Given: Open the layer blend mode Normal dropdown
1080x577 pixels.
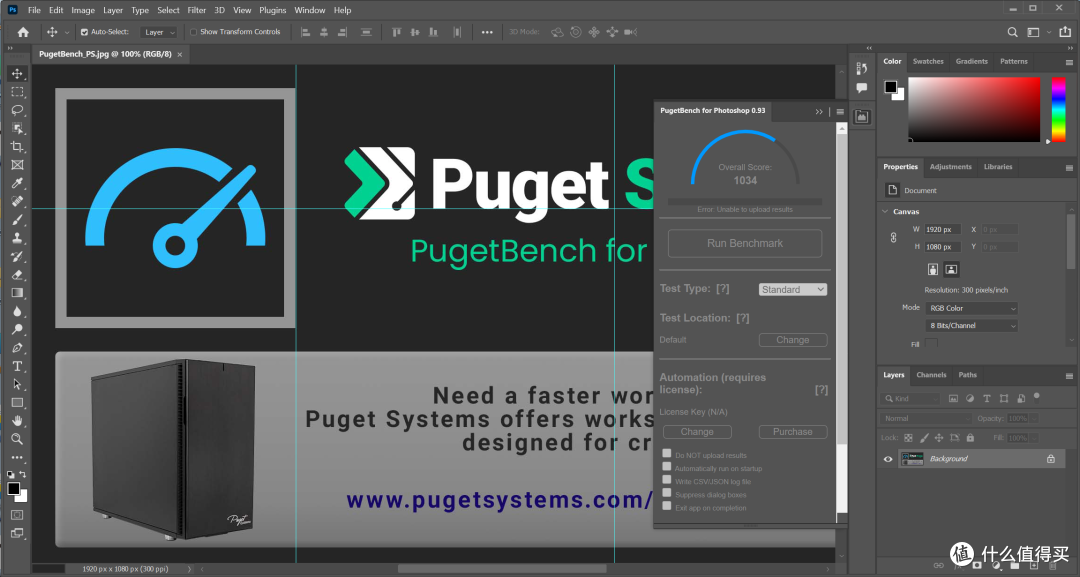Looking at the screenshot, I should [x=925, y=419].
